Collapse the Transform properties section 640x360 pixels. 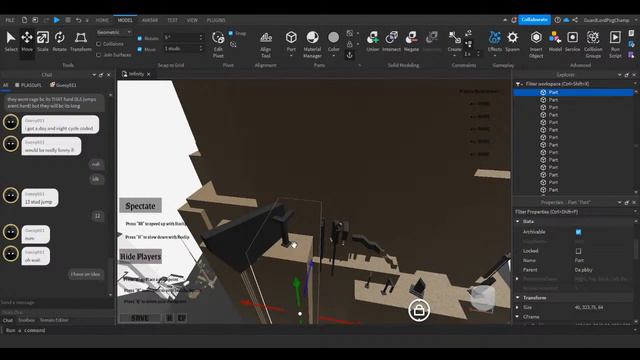(518, 298)
